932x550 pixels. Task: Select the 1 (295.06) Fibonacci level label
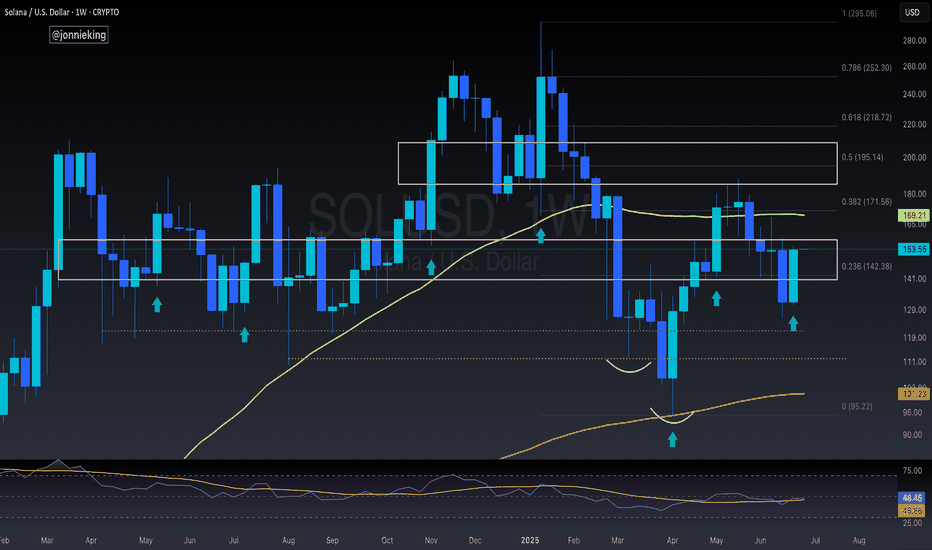(x=859, y=13)
